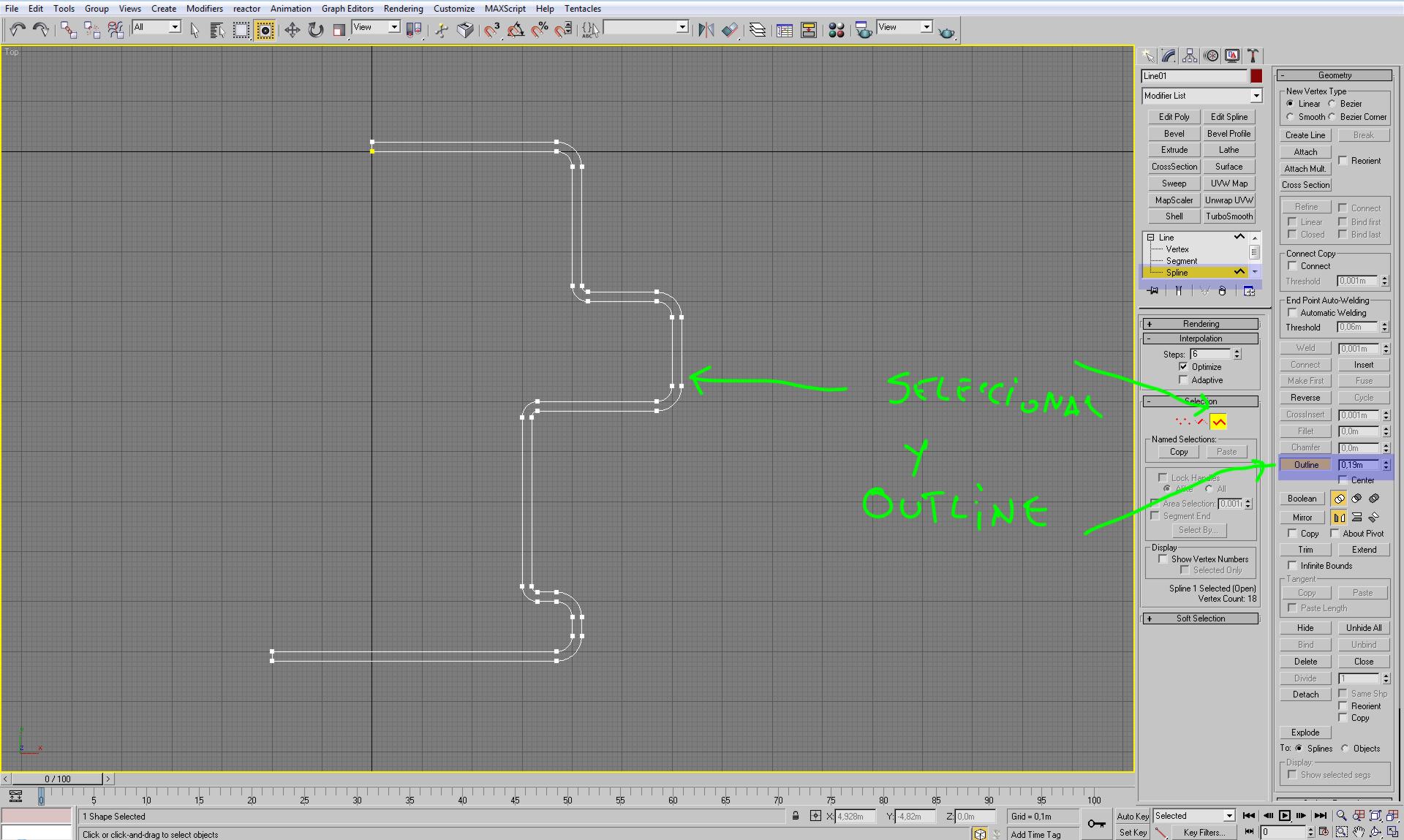Expand the Rendering rollout
This screenshot has width=1404, height=840.
tap(1200, 324)
